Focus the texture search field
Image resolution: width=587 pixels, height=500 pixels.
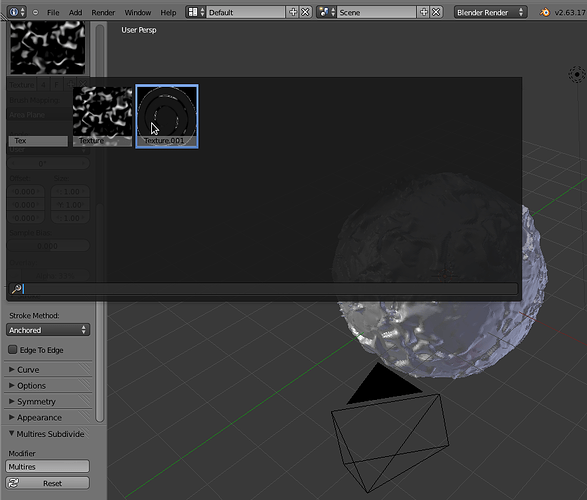264,289
